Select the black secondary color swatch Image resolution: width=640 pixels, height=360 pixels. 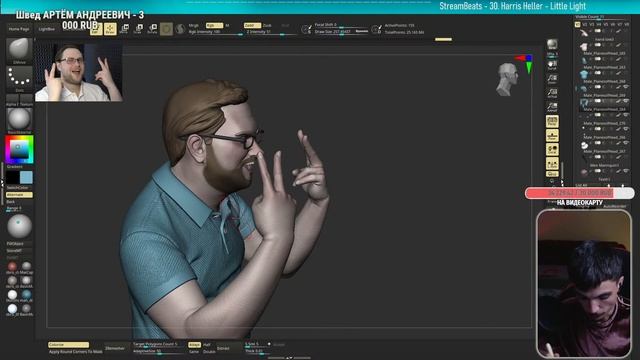(12, 178)
